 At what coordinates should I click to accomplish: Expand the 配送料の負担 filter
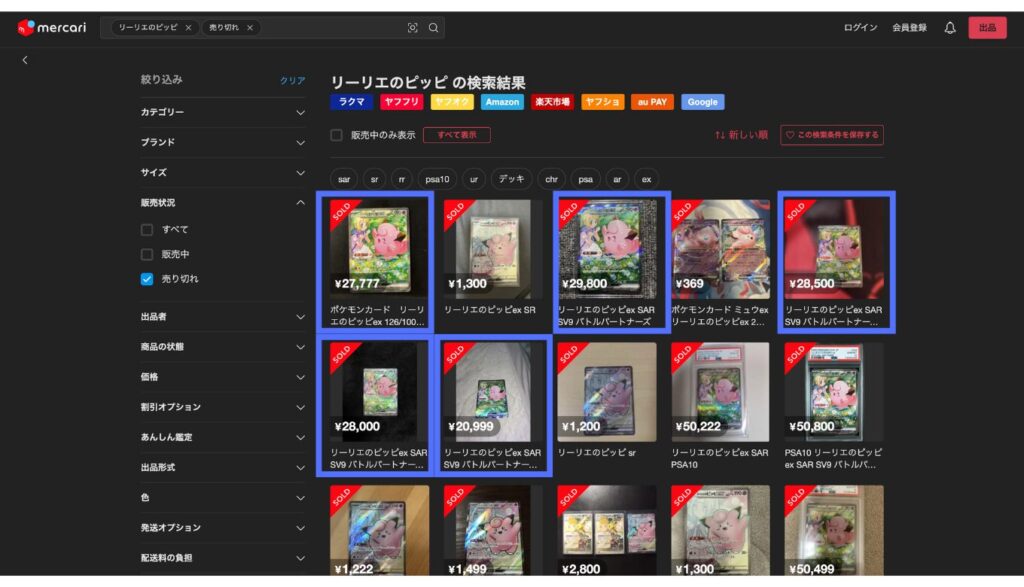pyautogui.click(x=223, y=558)
